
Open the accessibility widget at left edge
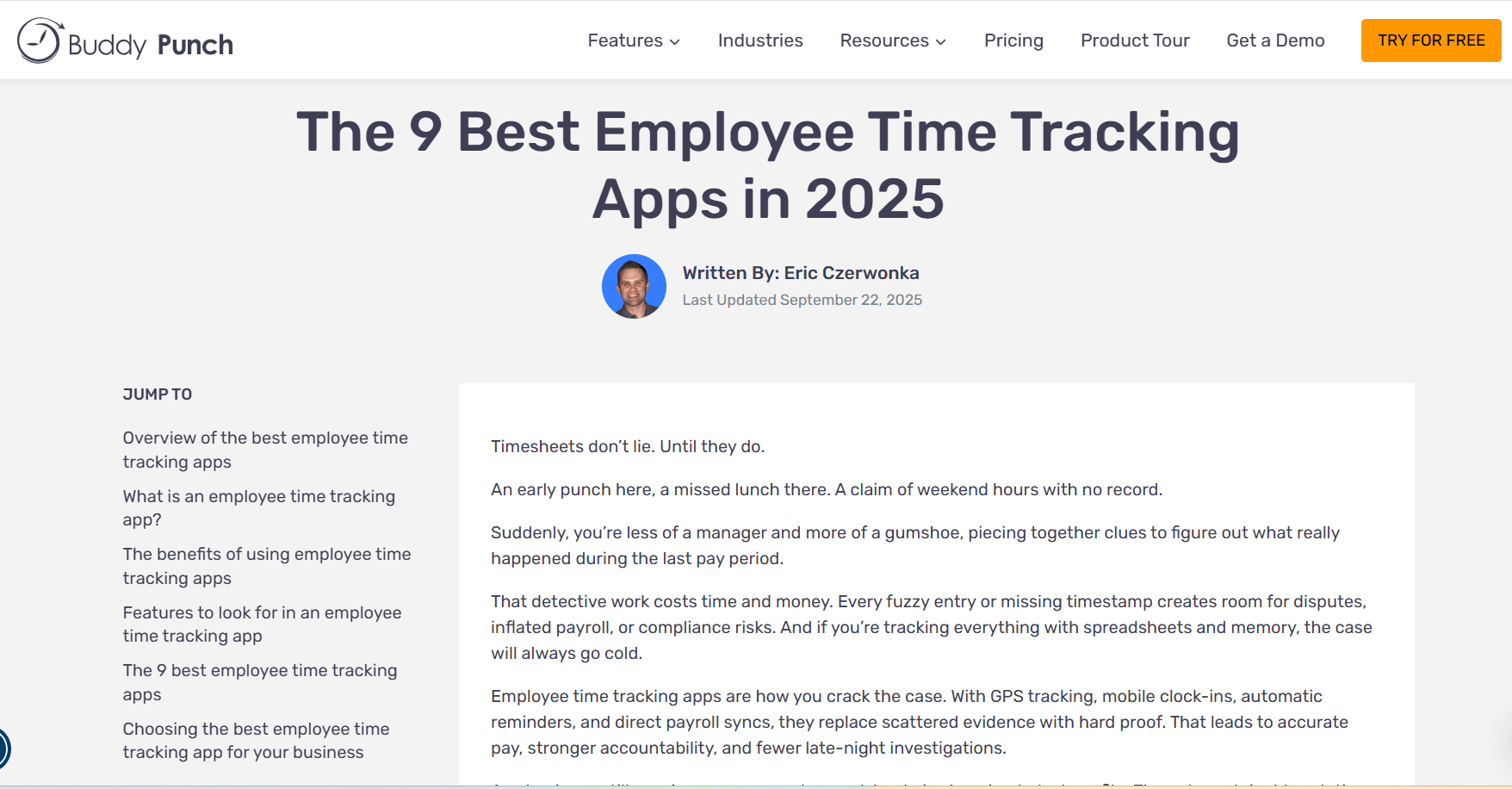point(3,748)
